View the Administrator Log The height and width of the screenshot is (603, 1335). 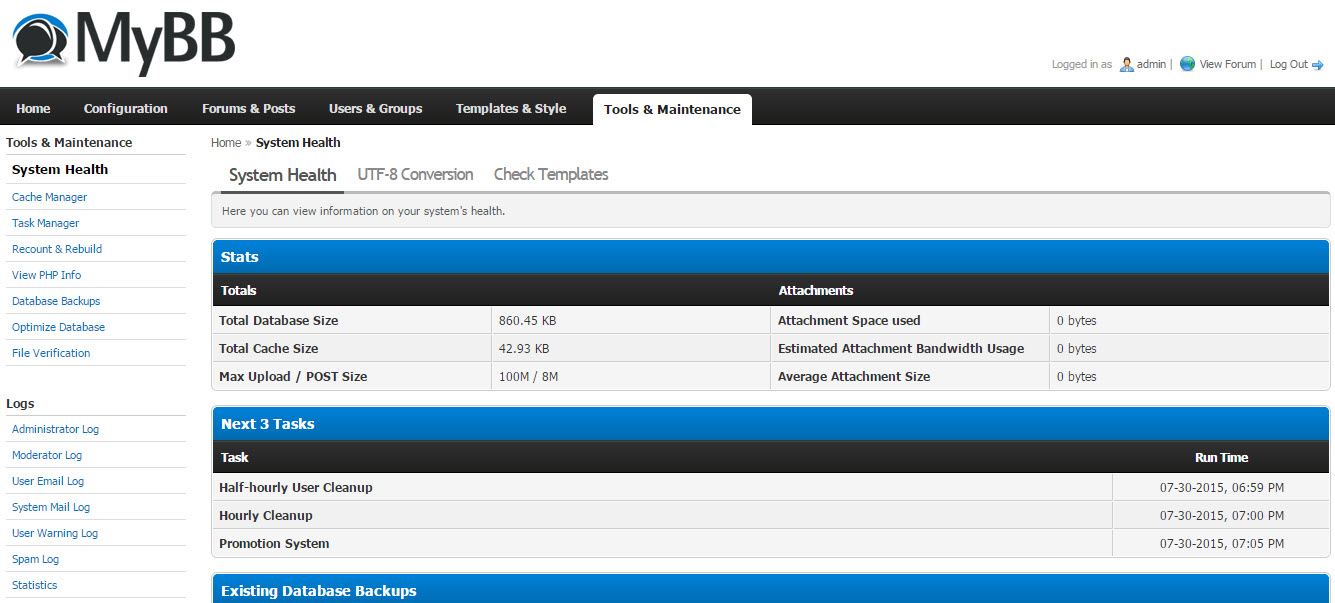pyautogui.click(x=55, y=429)
